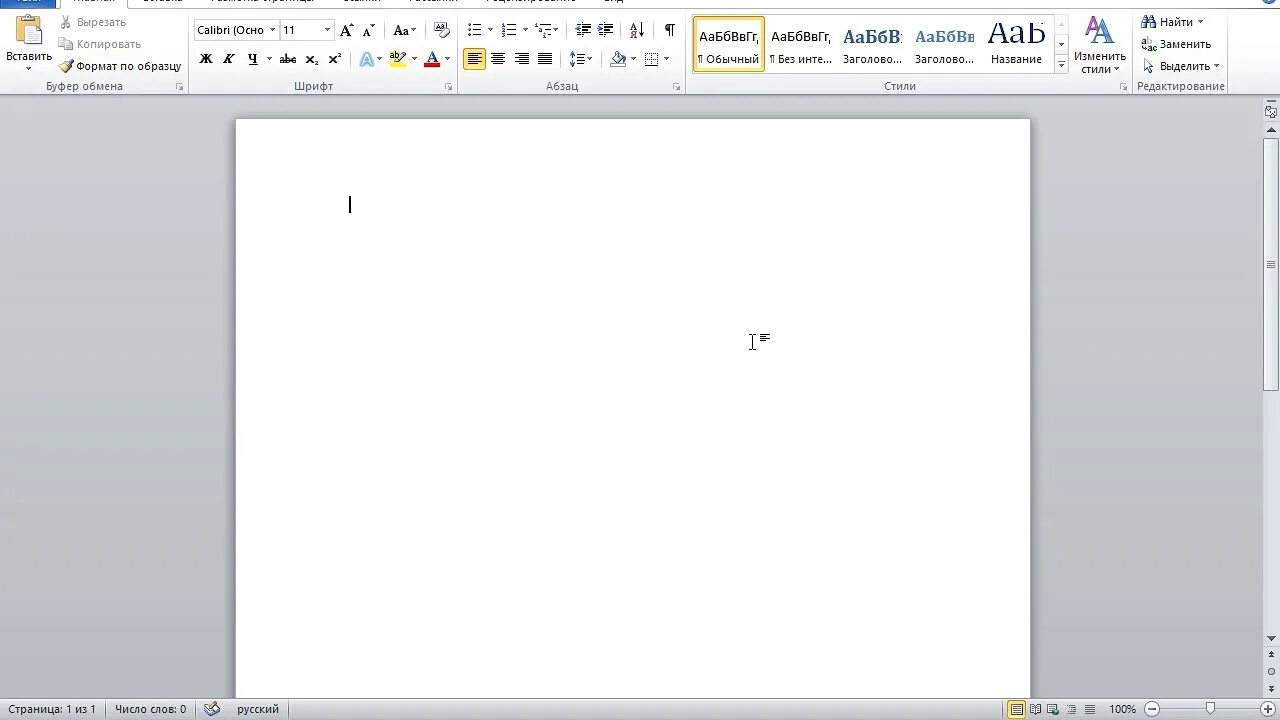Toggle justify text alignment

[x=545, y=59]
